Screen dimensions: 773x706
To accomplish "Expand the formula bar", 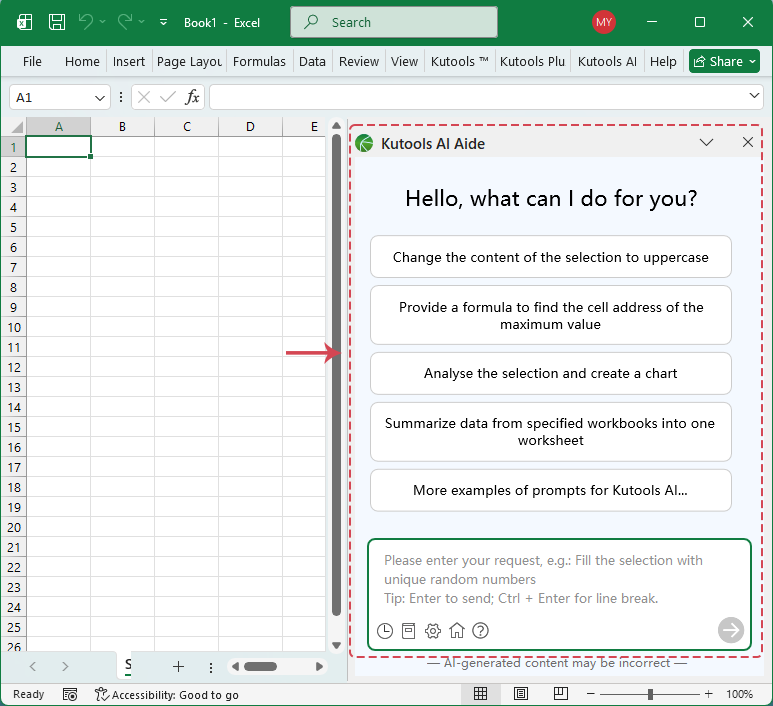I will pyautogui.click(x=754, y=96).
